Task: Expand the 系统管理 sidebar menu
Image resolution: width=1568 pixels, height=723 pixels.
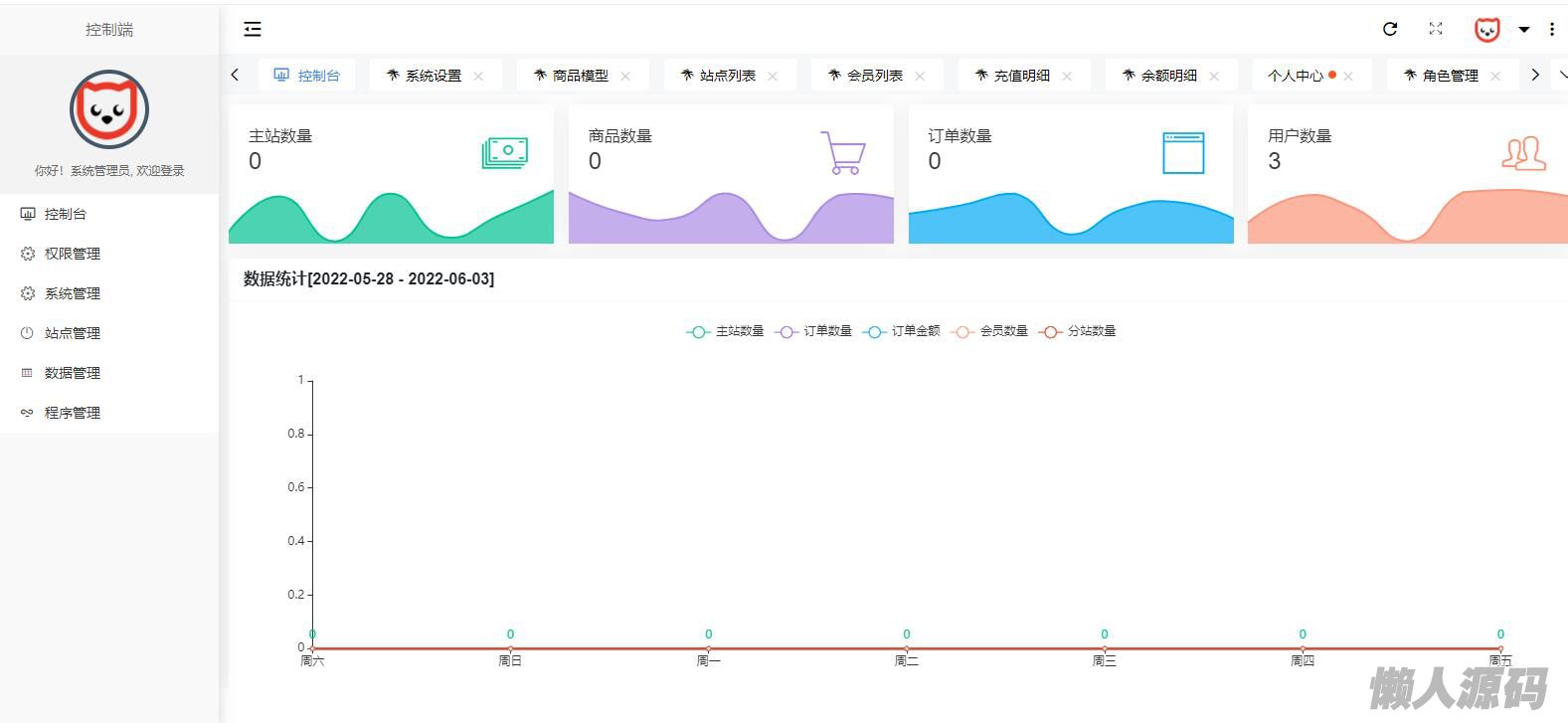Action: pyautogui.click(x=73, y=293)
